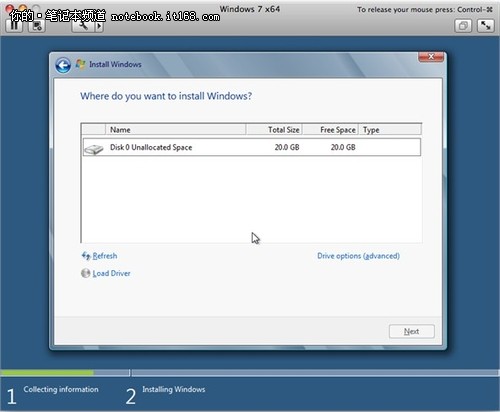Screen dimensions: 500x412
Task: Open VM settings wrench icon
Action: pos(83,26)
